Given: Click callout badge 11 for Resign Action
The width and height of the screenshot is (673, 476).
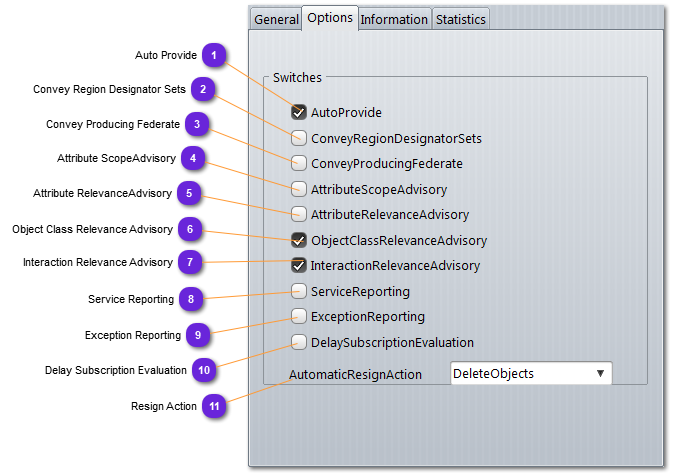Looking at the screenshot, I should pyautogui.click(x=213, y=406).
